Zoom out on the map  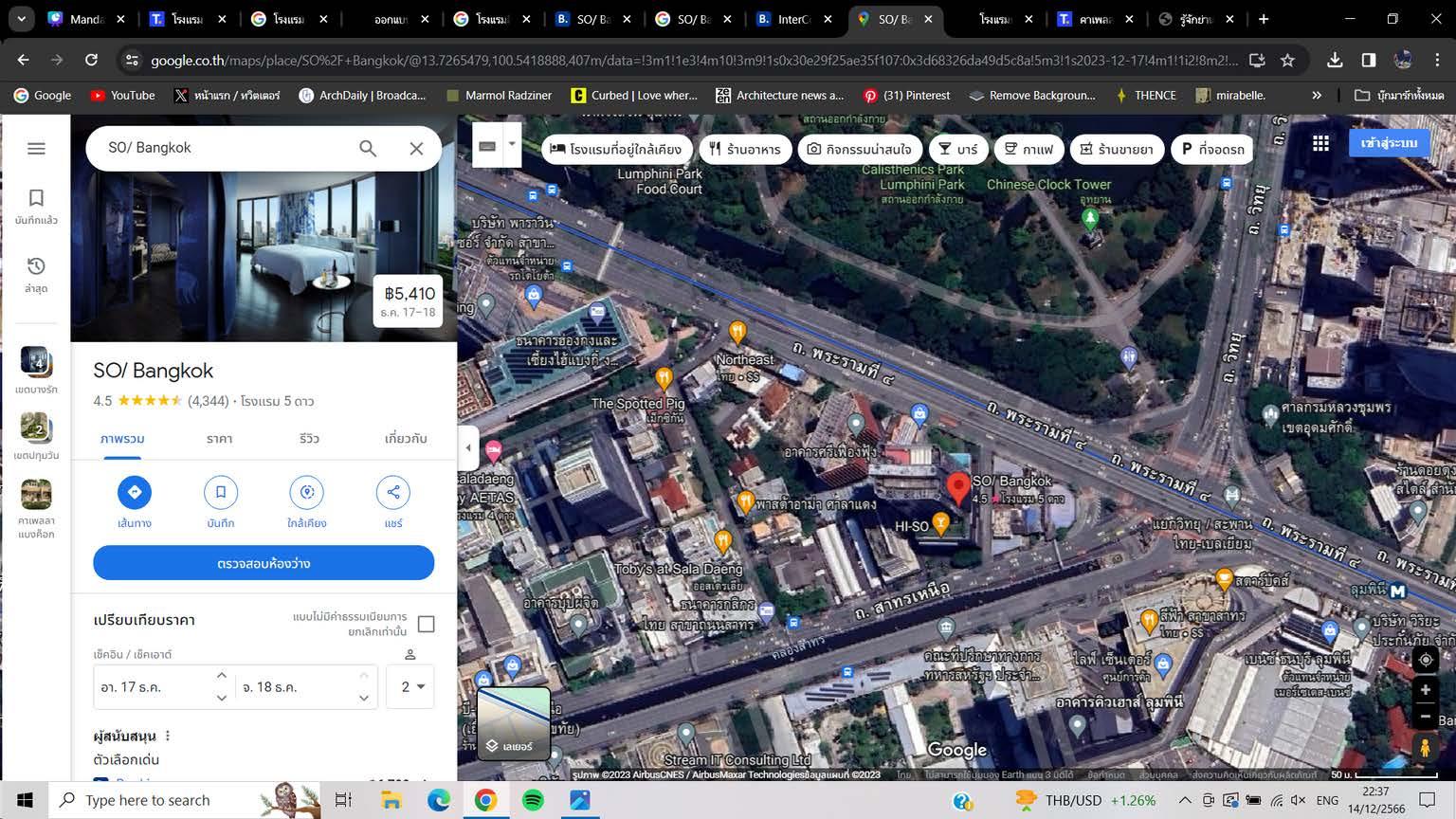click(1425, 718)
